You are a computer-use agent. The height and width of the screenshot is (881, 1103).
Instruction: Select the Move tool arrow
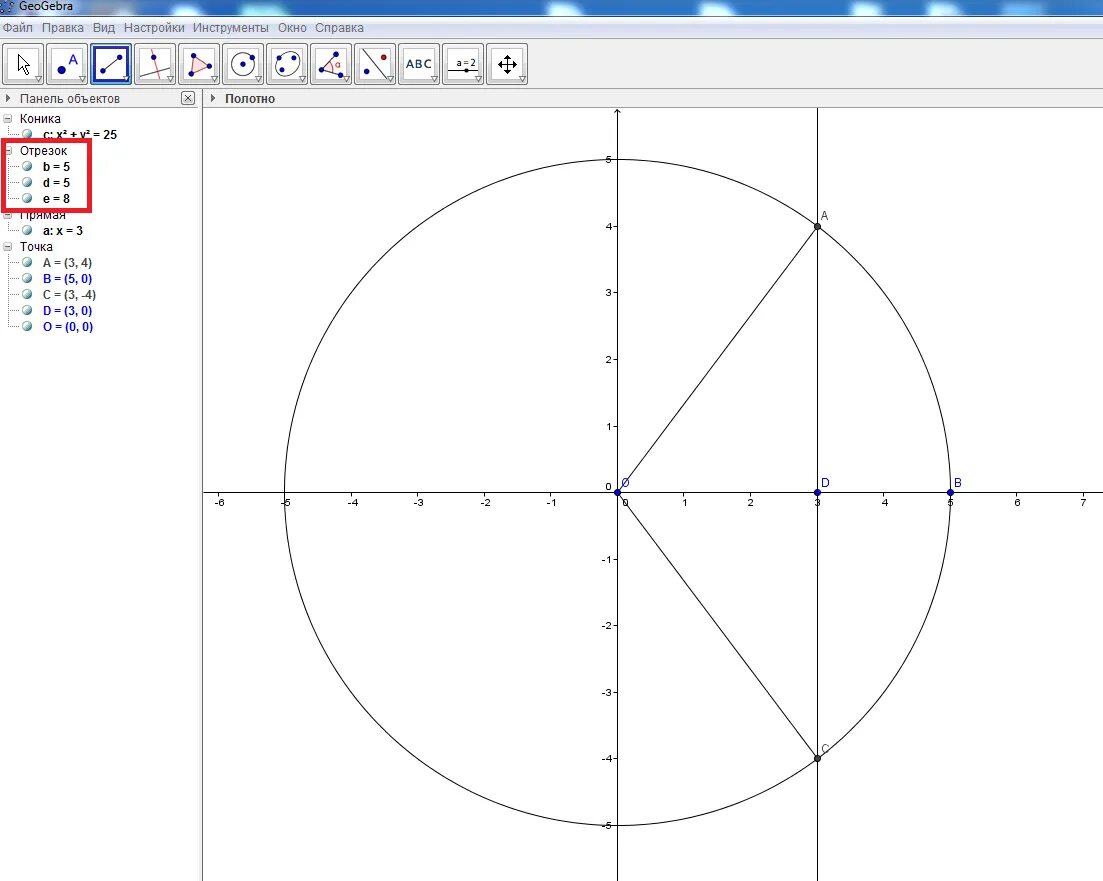click(x=23, y=63)
